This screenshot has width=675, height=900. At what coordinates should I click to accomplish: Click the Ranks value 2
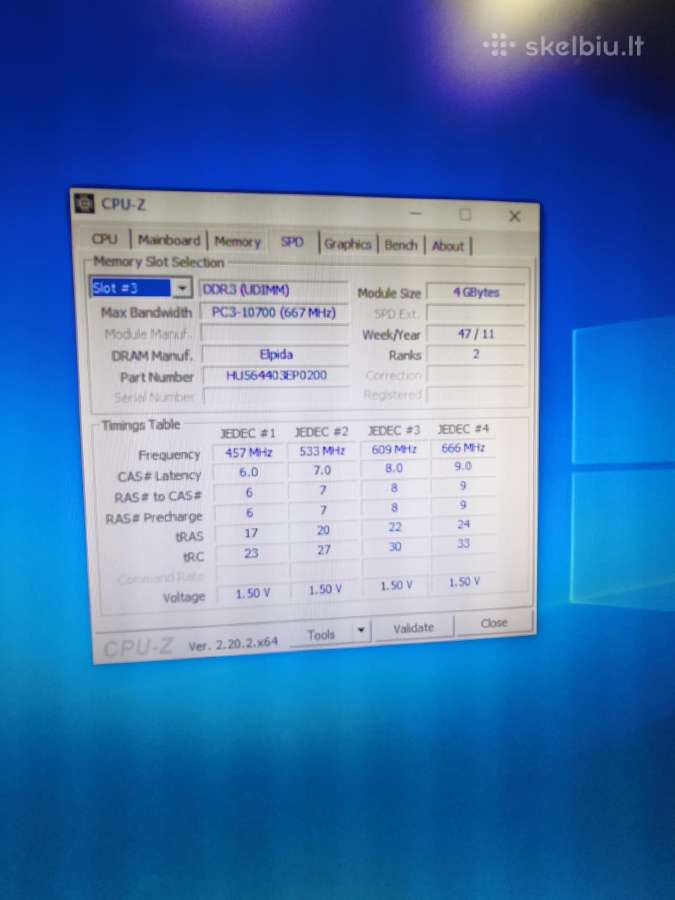[x=476, y=354]
